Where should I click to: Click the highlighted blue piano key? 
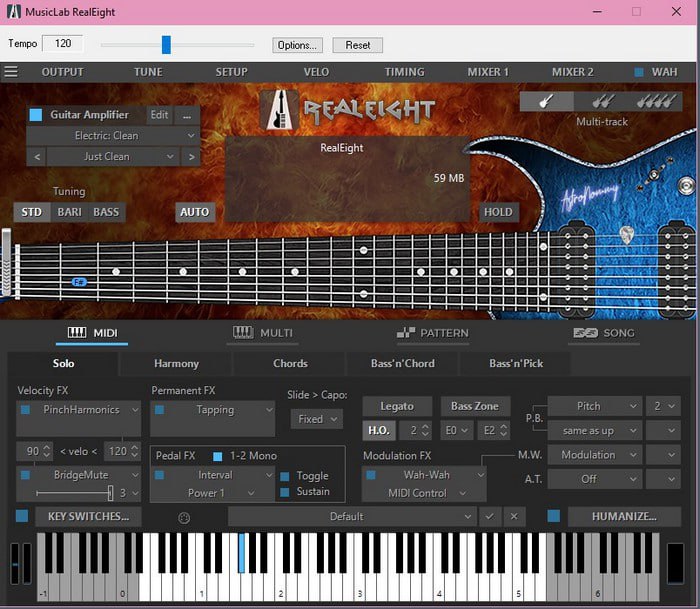242,552
